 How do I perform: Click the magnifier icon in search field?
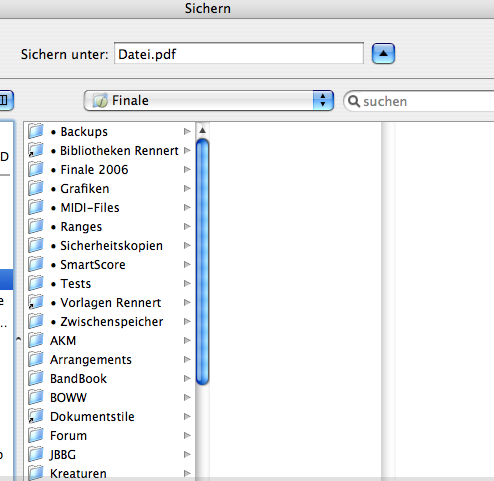[354, 101]
